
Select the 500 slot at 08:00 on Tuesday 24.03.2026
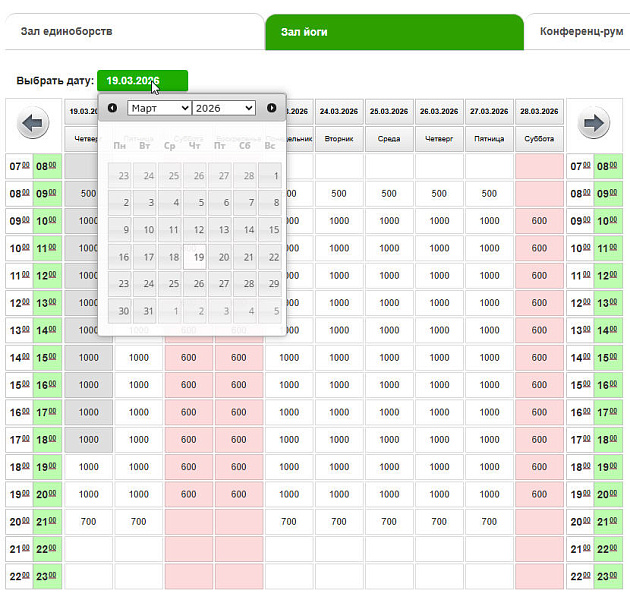click(x=339, y=193)
